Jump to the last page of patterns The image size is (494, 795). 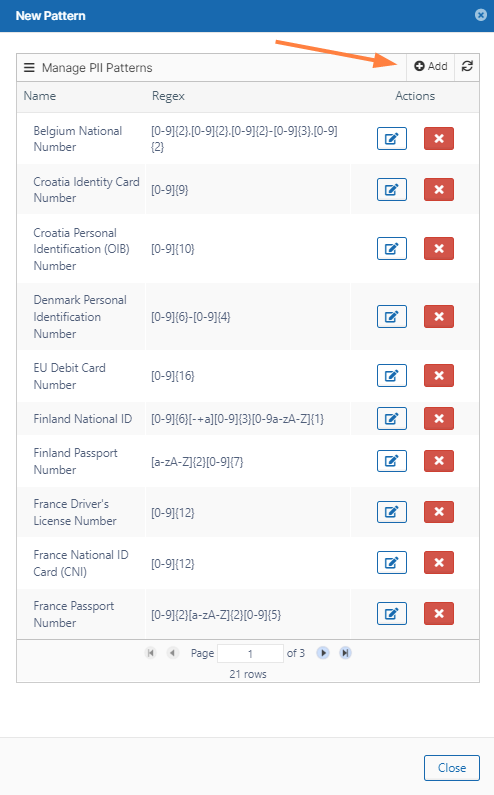tap(345, 653)
